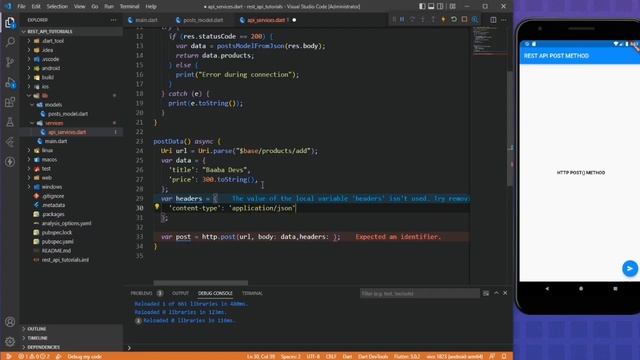640x360 pixels.
Task: Expand the TIMELINE section
Action: pos(71,338)
